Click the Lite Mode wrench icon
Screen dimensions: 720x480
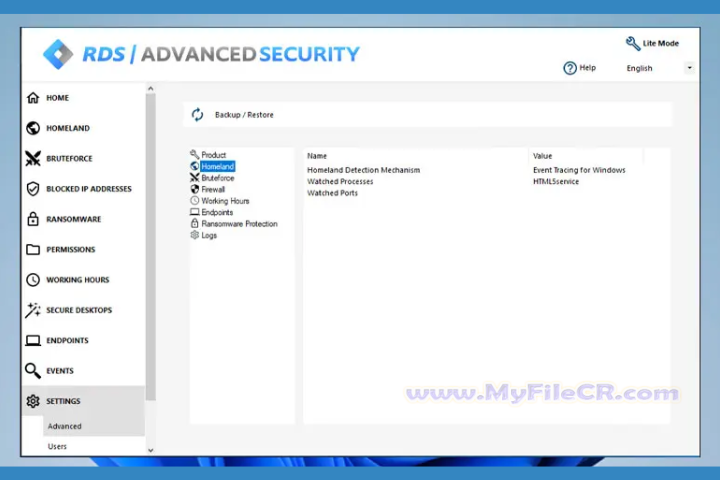pos(633,43)
